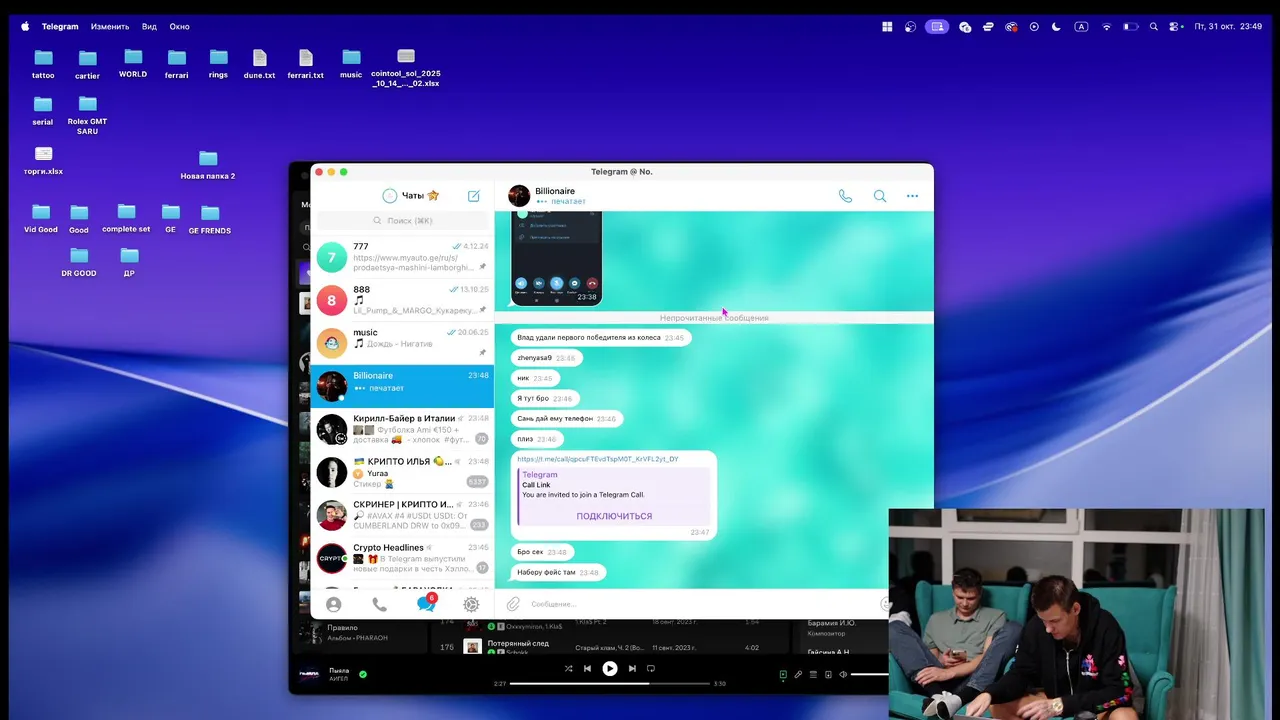
Task: Open the t.me/call link in message
Action: [598, 459]
